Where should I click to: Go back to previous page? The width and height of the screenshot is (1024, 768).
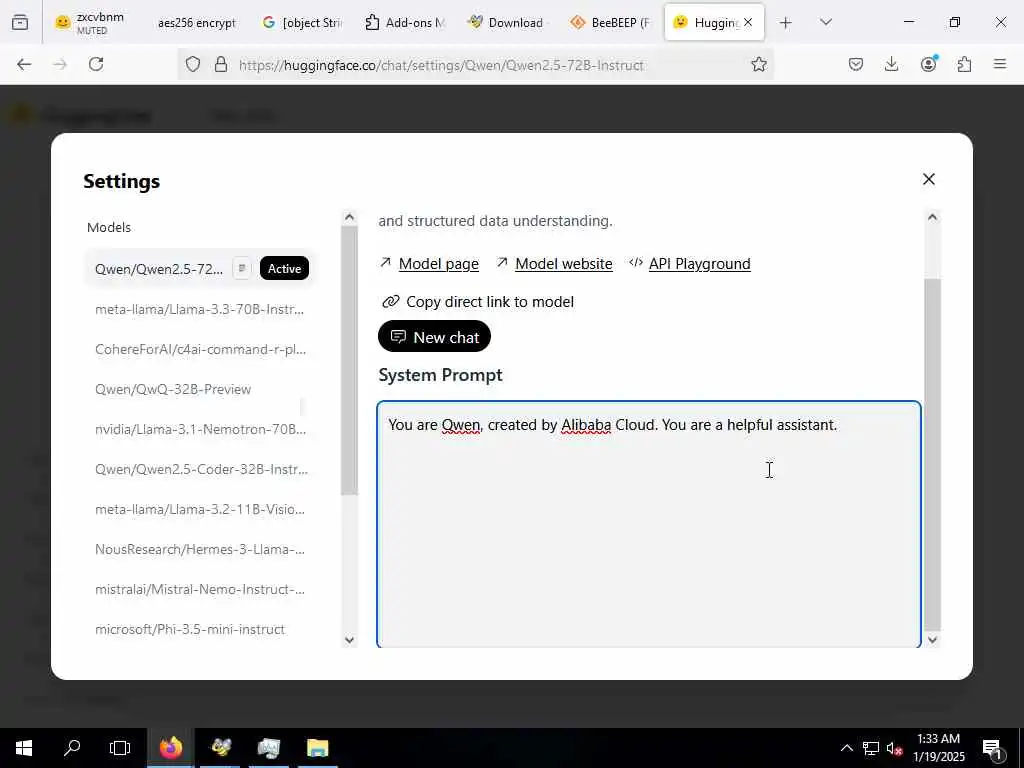(24, 64)
